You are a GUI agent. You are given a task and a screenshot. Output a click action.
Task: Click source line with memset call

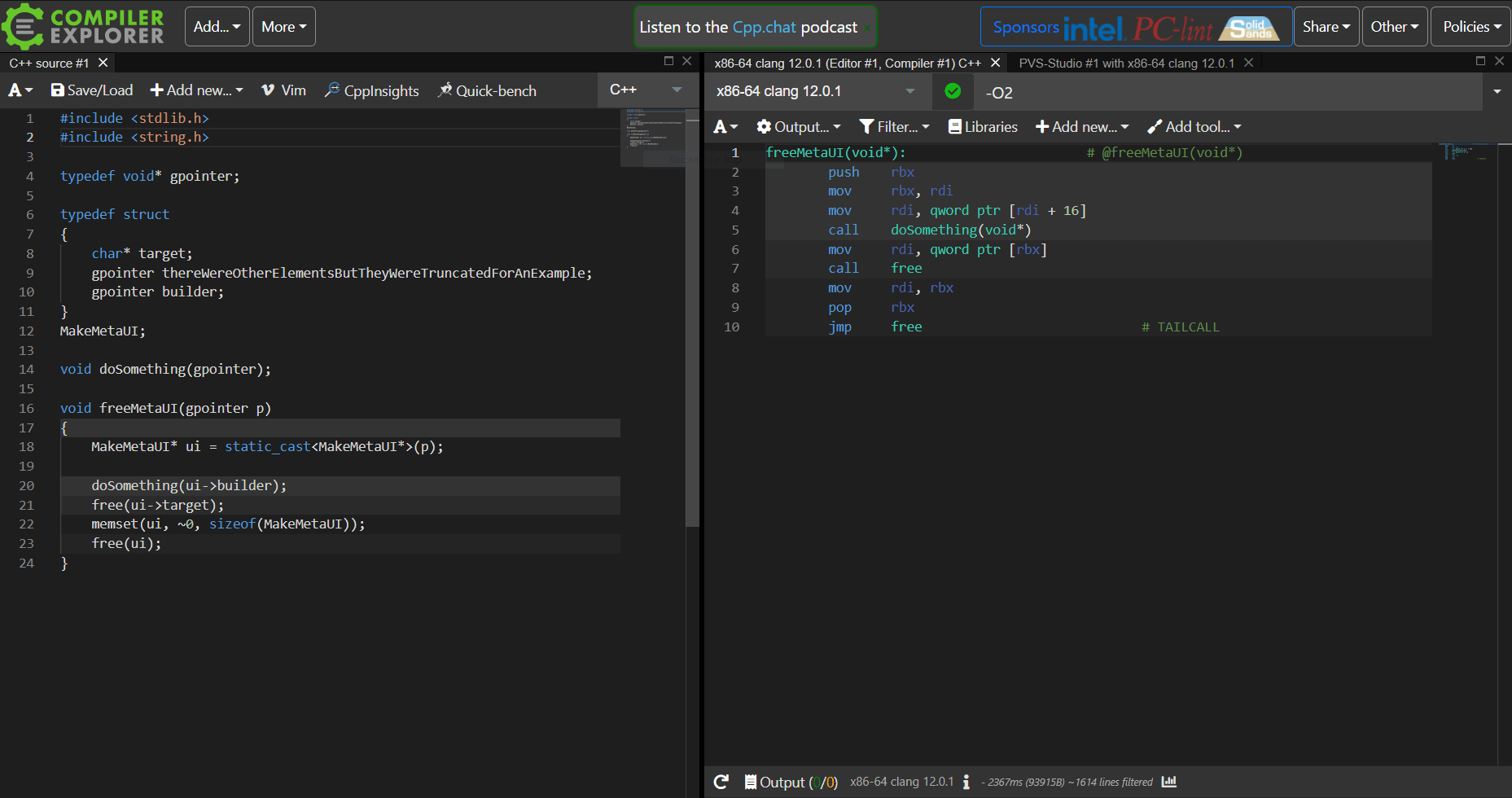click(228, 524)
